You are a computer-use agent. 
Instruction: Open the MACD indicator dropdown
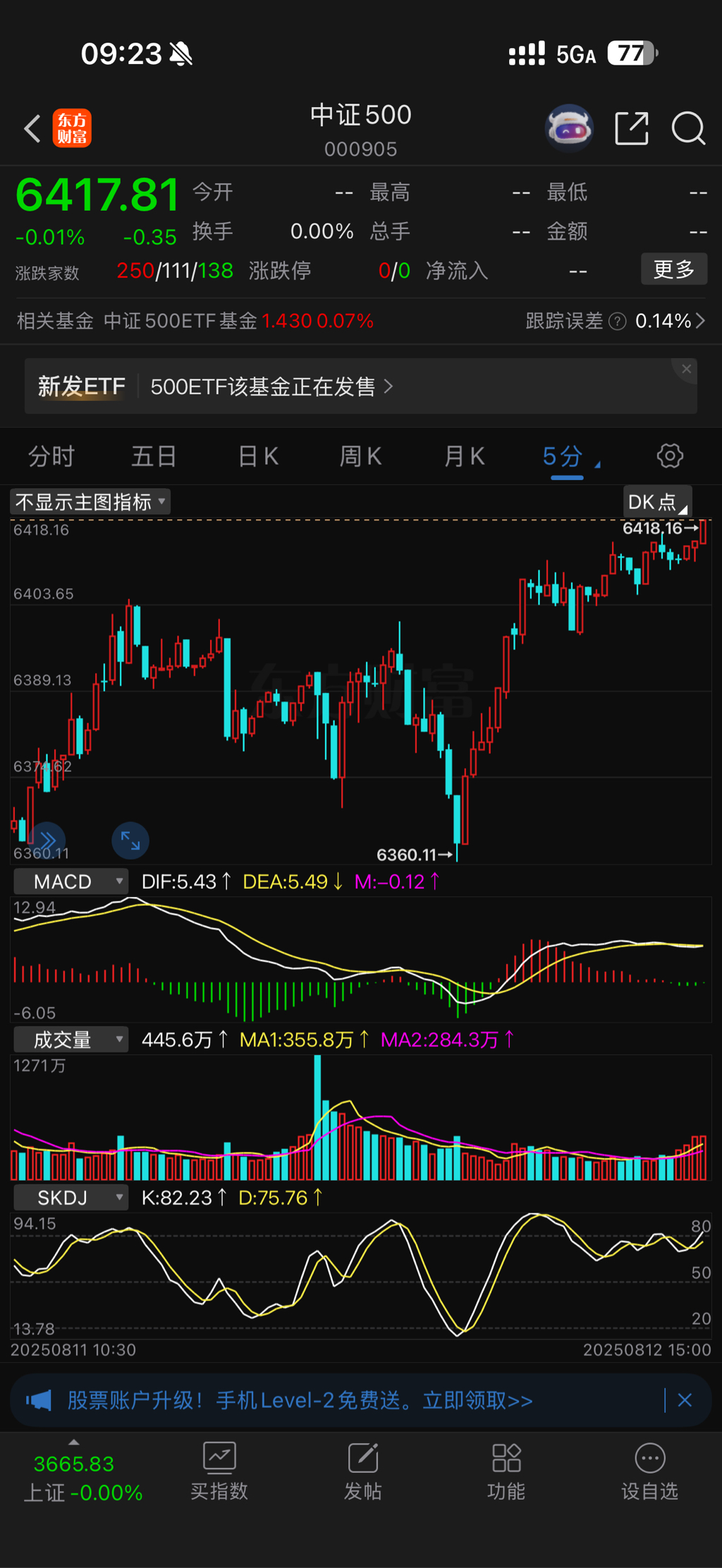(x=71, y=882)
